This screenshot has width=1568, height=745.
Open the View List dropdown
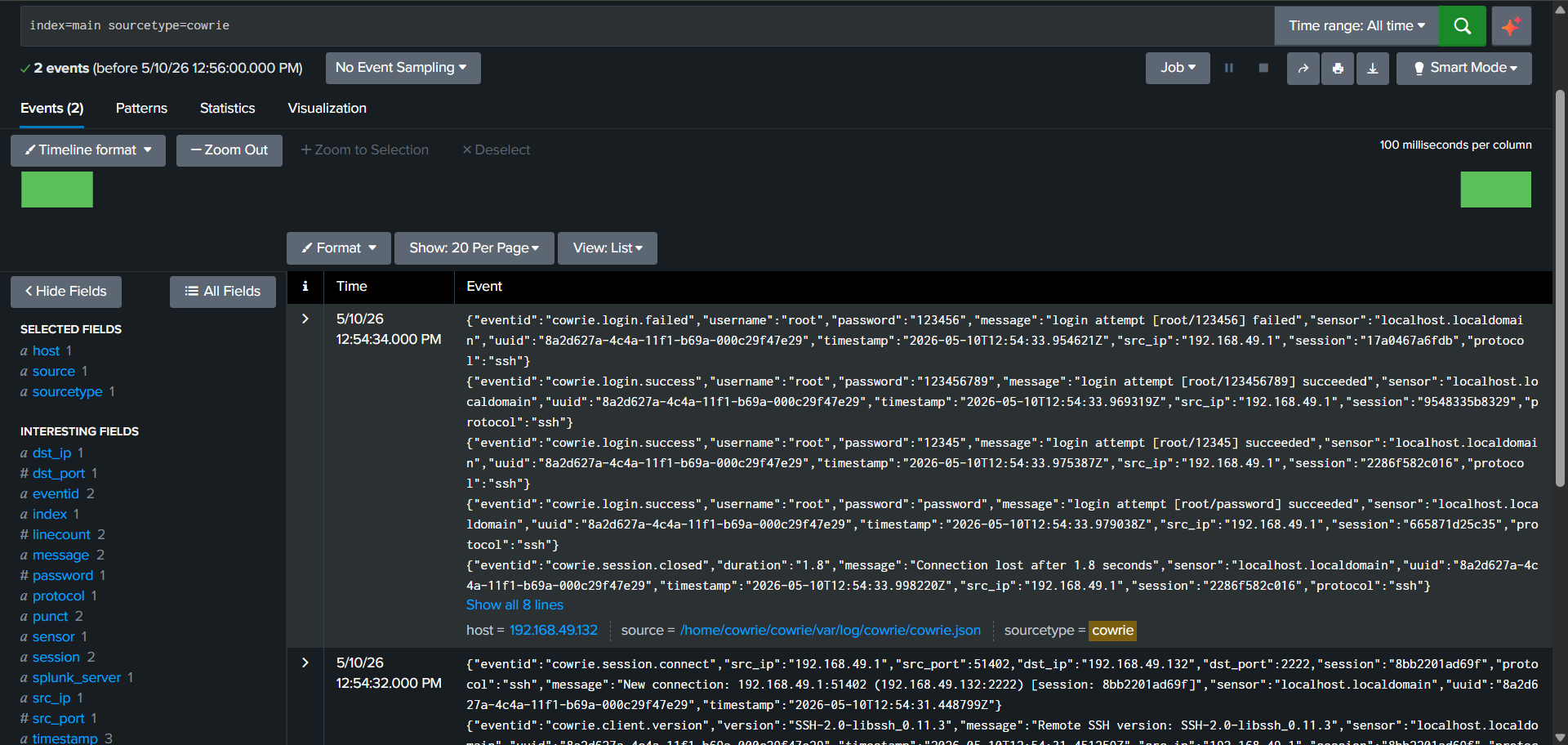tap(608, 248)
